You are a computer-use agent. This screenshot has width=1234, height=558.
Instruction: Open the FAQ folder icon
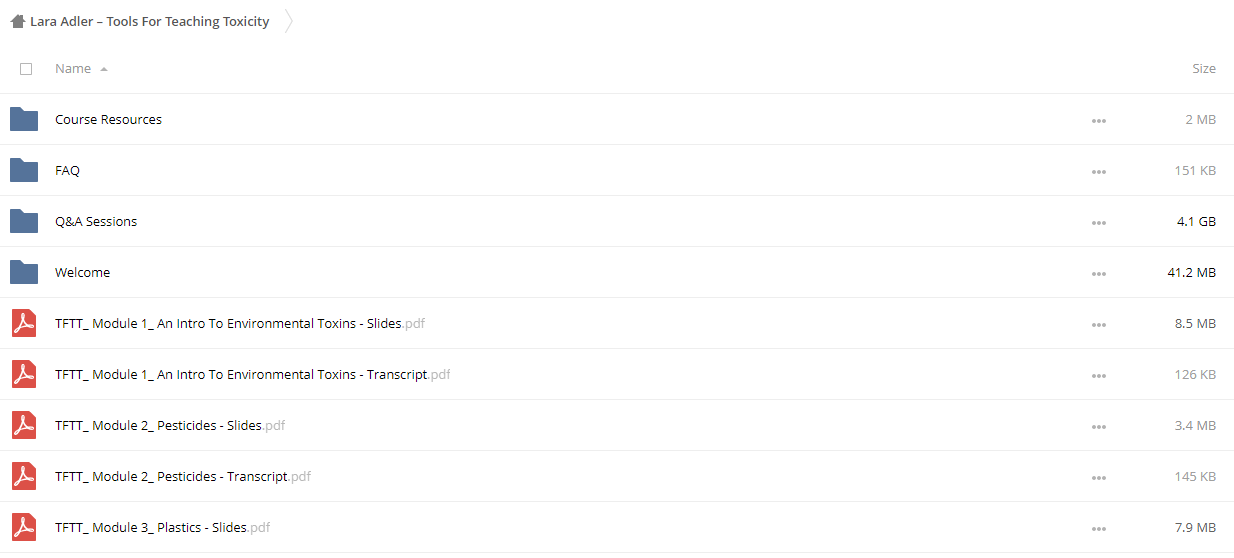click(24, 170)
